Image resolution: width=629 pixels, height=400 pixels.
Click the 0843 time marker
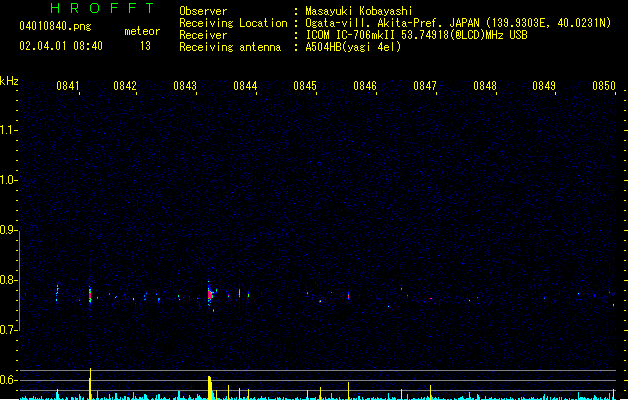point(185,86)
